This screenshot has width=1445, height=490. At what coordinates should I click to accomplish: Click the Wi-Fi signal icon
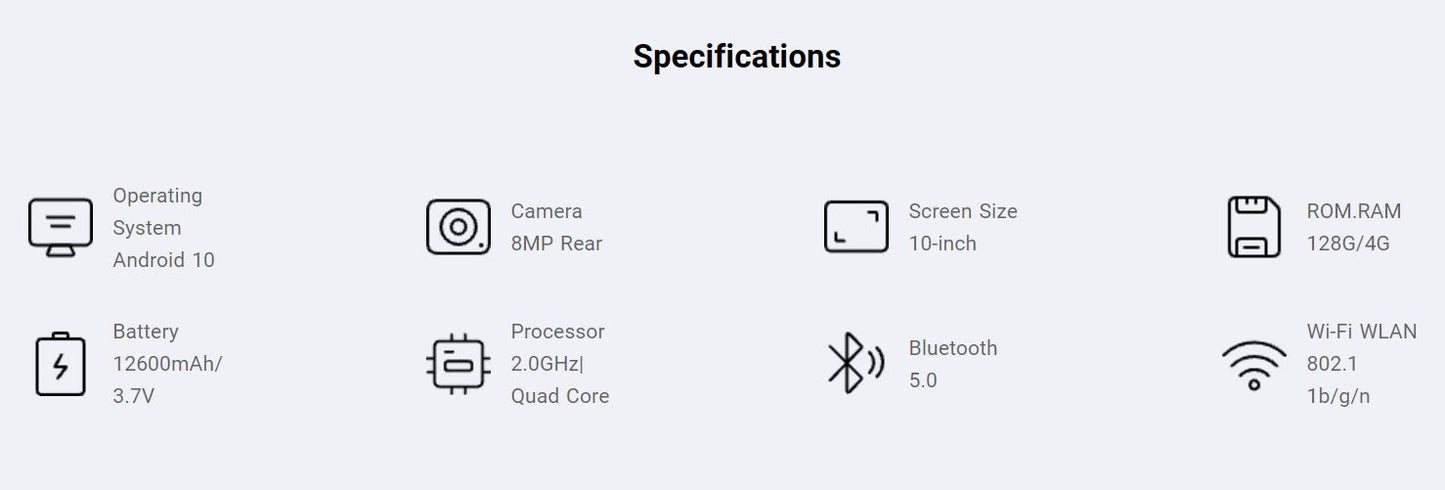1254,365
